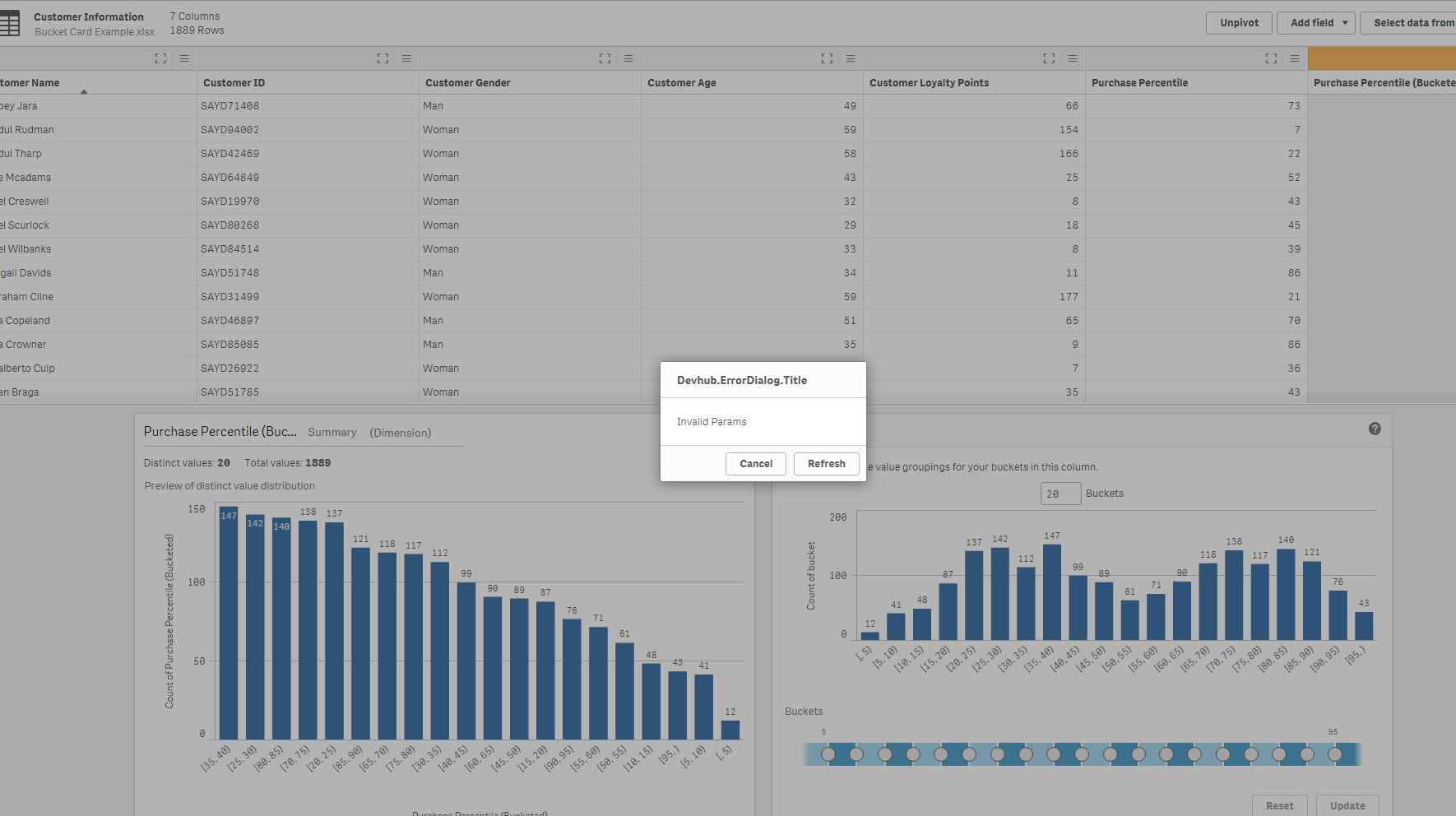Click the Creswell name cell

coord(98,202)
